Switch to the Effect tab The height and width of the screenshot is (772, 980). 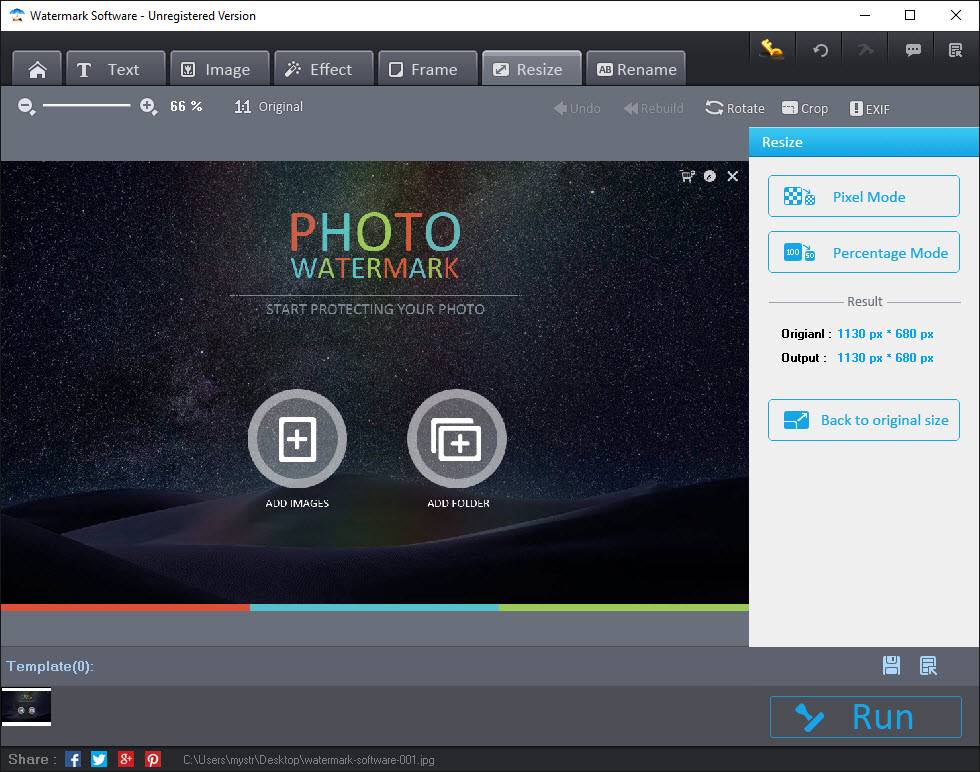[323, 69]
